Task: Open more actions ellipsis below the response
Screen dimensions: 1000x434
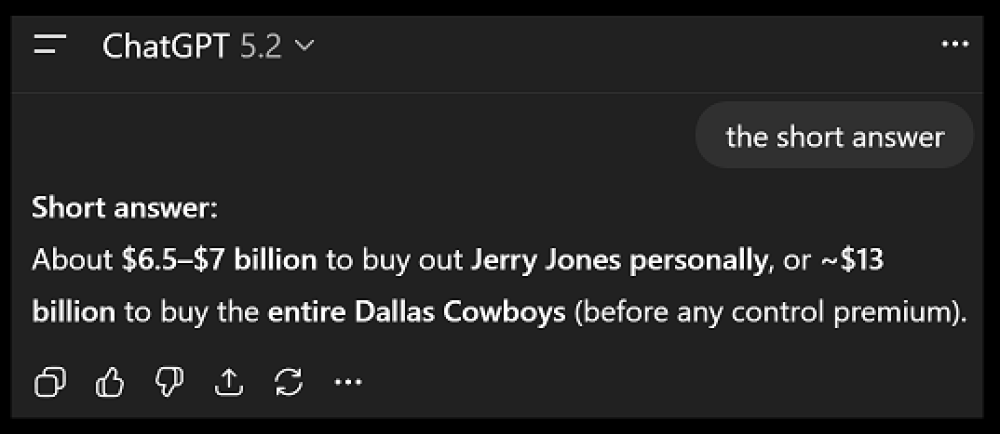Action: point(346,381)
